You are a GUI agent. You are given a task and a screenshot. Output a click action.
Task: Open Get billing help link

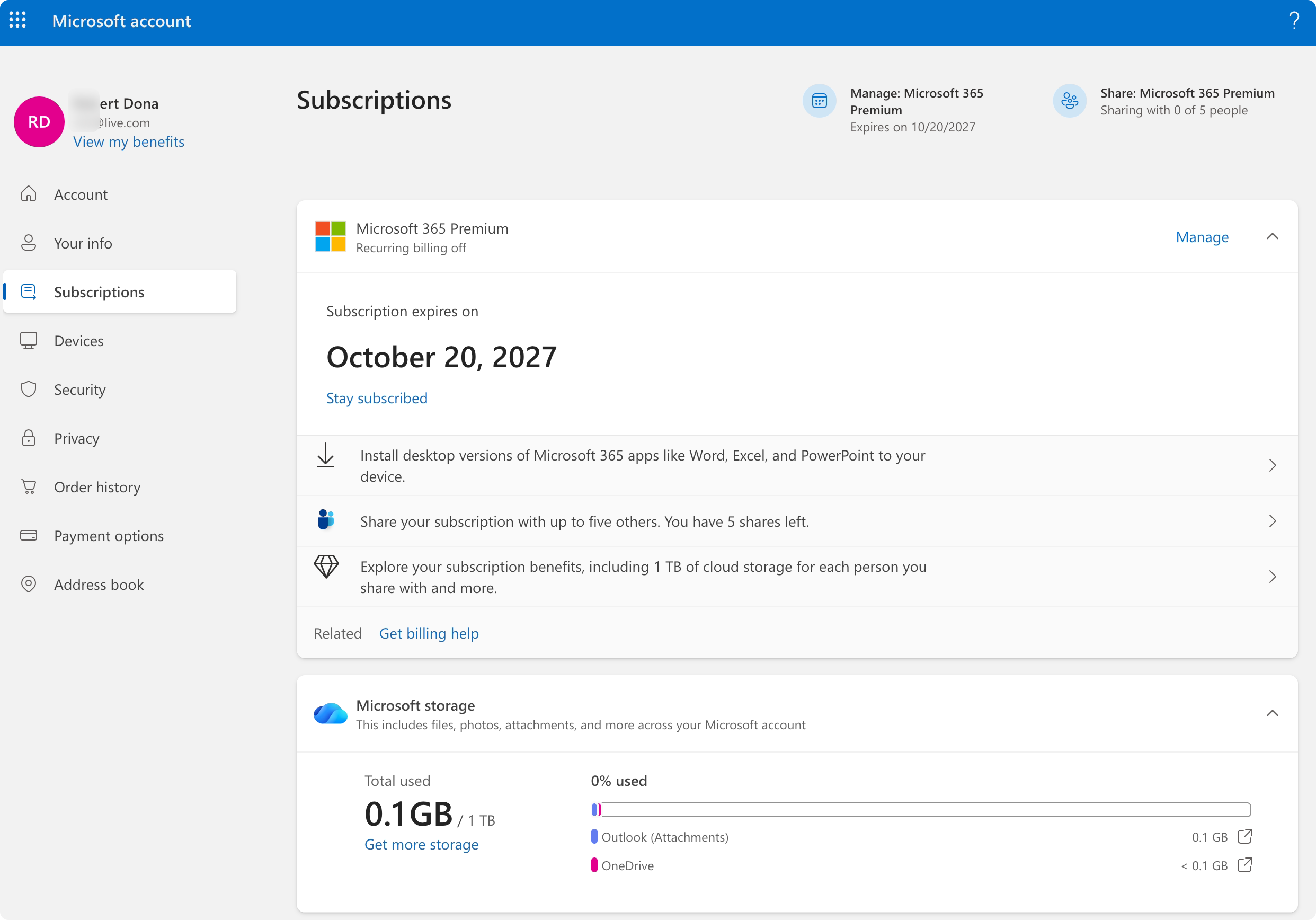(x=429, y=633)
